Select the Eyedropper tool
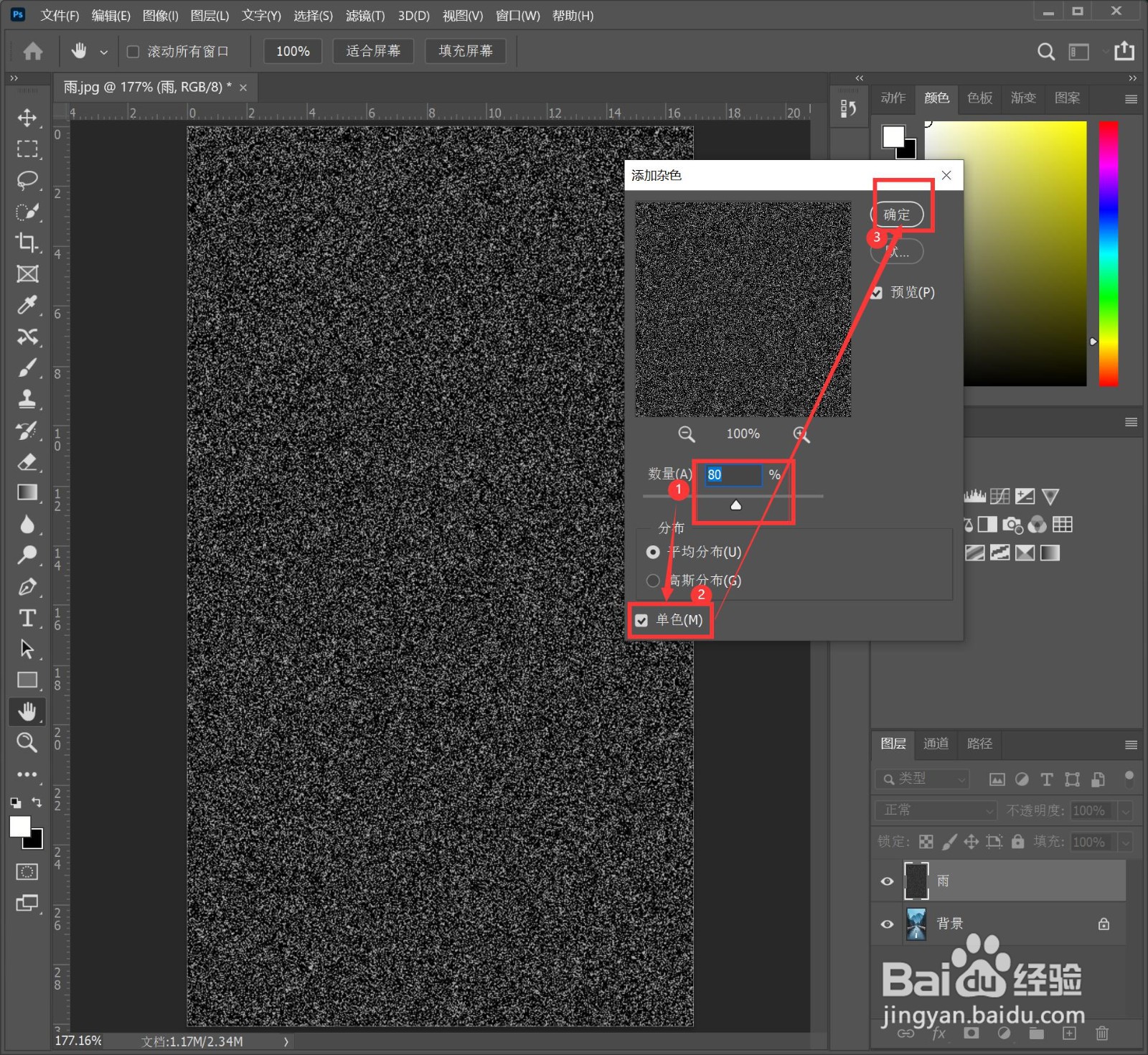The height and width of the screenshot is (1055, 1148). (27, 305)
